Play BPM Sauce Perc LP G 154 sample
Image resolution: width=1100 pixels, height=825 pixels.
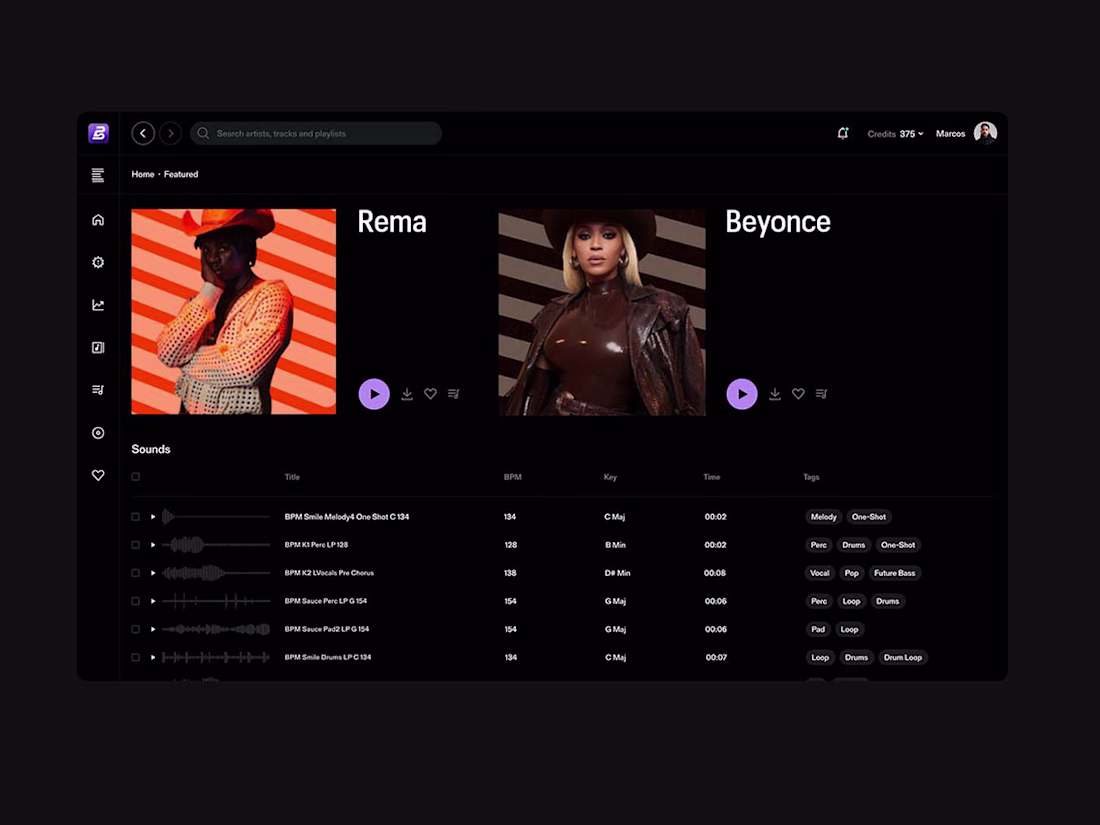(153, 601)
